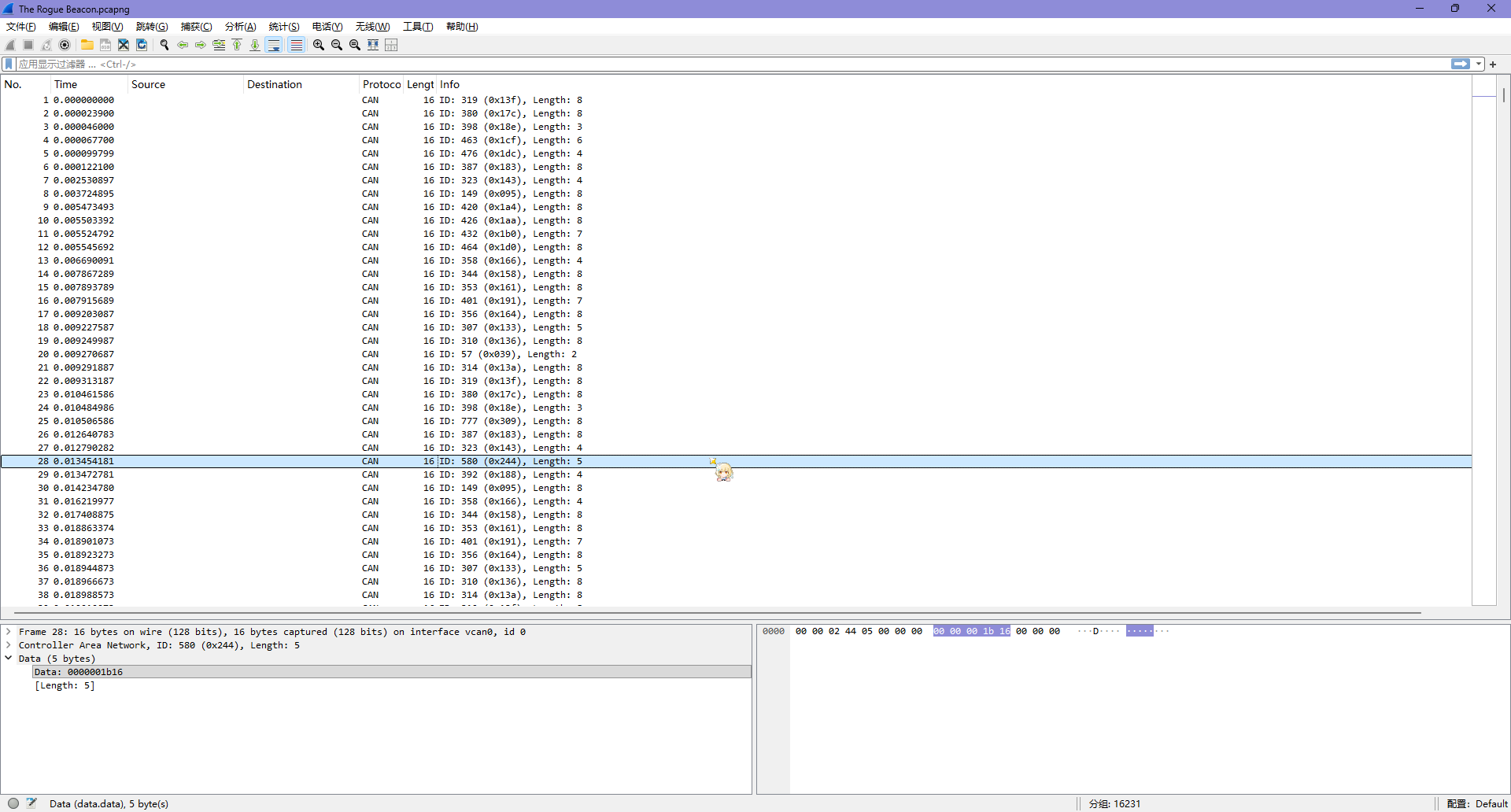Open the display filter history dropdown
This screenshot has height=812, width=1511.
[1479, 64]
